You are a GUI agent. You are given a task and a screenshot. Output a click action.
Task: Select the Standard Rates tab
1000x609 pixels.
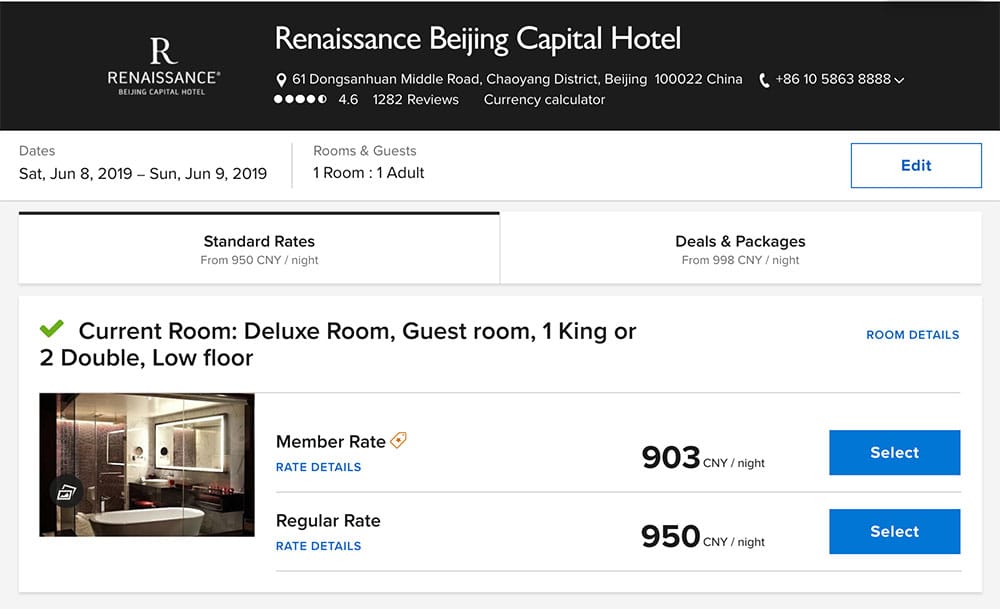pos(258,249)
